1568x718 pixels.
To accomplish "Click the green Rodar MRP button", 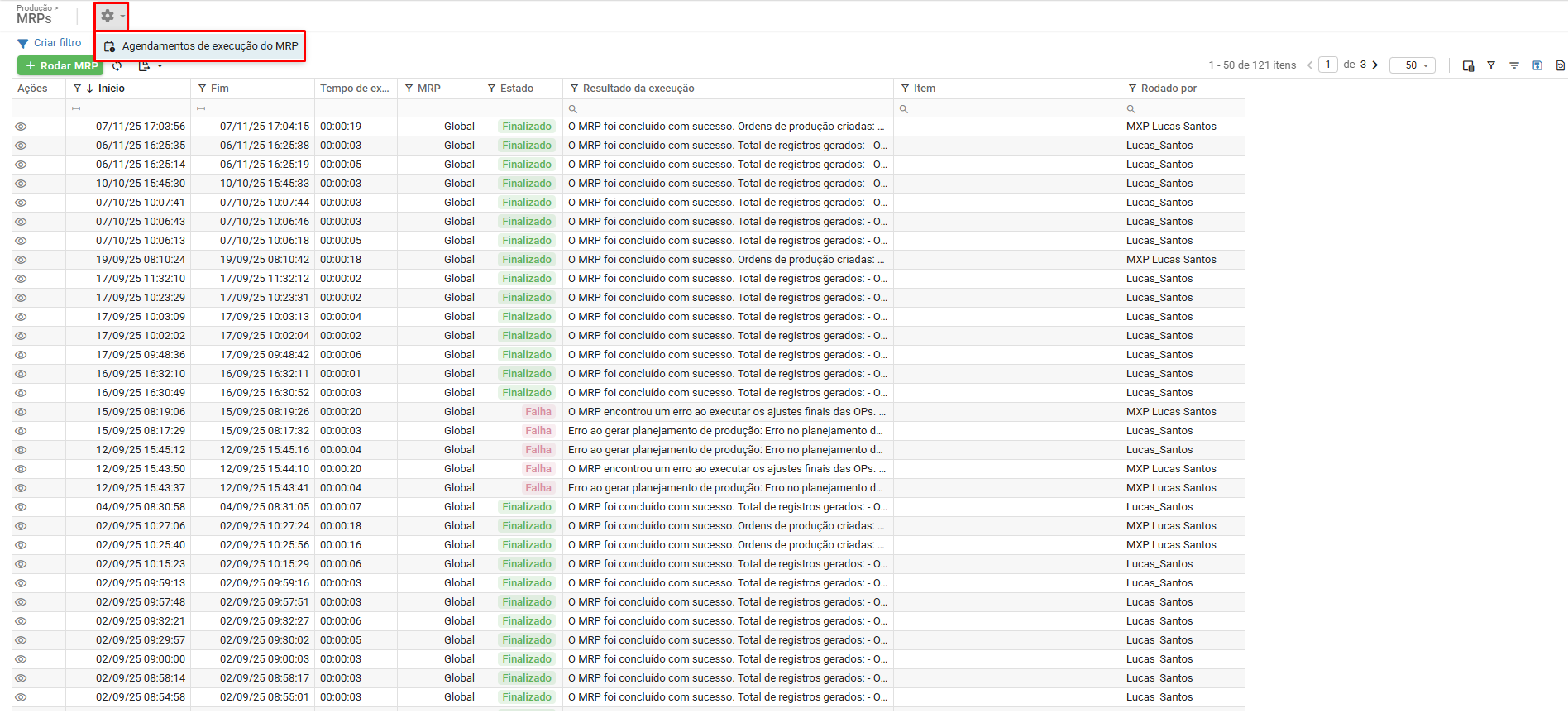I will tap(60, 66).
